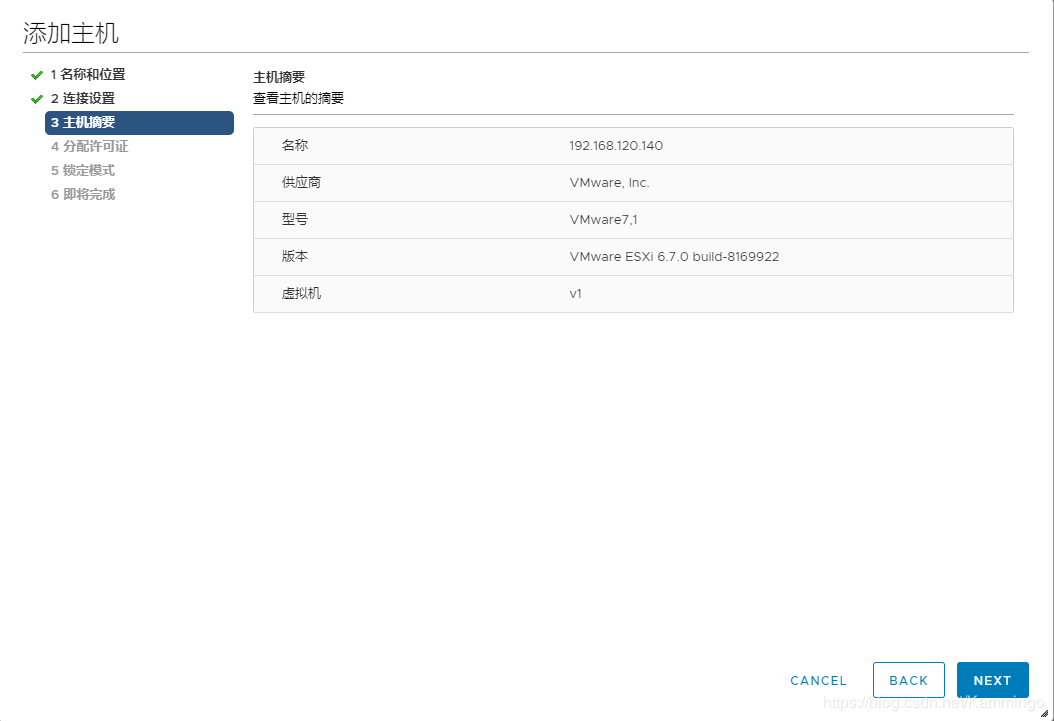This screenshot has width=1054, height=721.
Task: Cancel the 添加主机 wizard
Action: coord(818,680)
